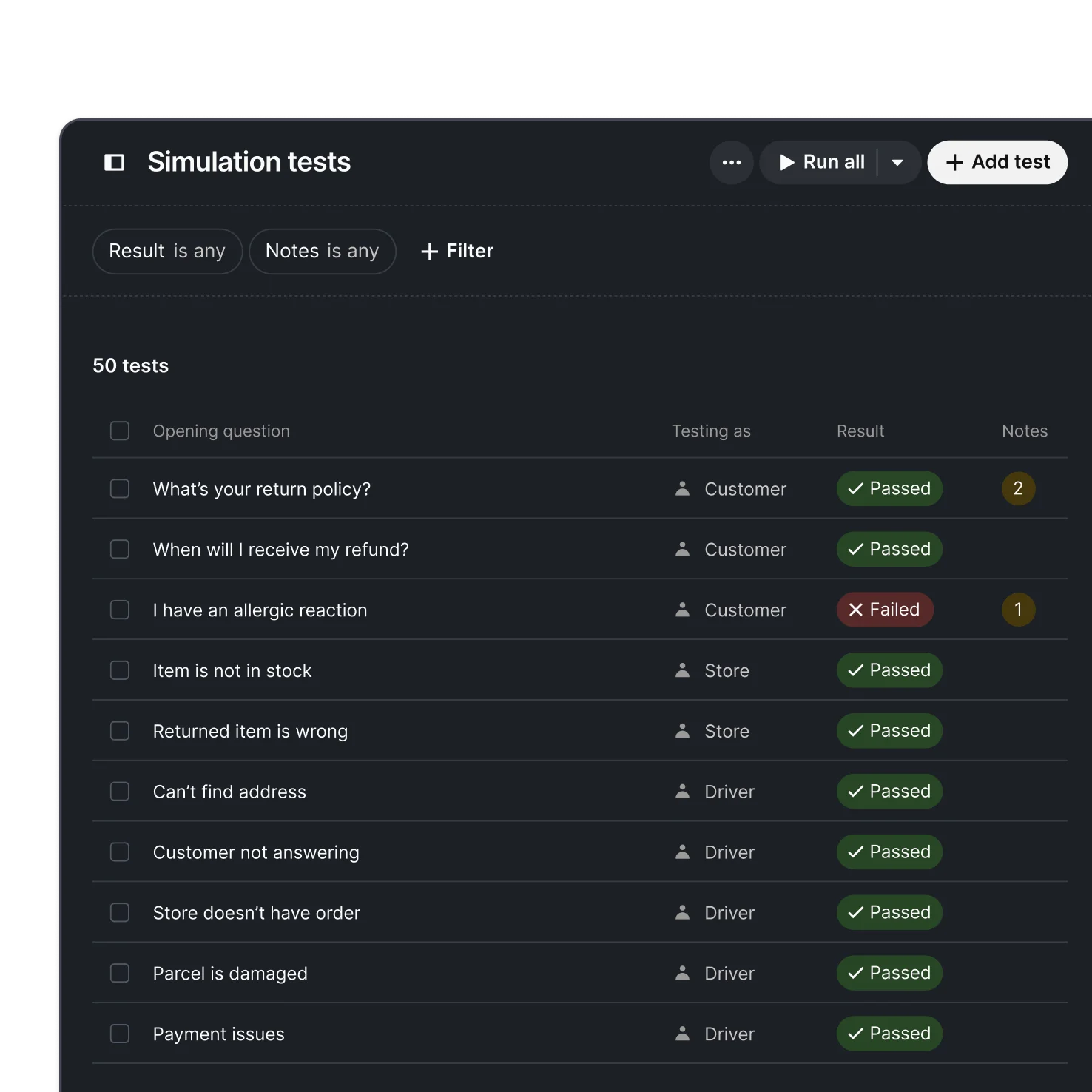
Task: Click the Failed badge X icon
Action: pos(856,610)
